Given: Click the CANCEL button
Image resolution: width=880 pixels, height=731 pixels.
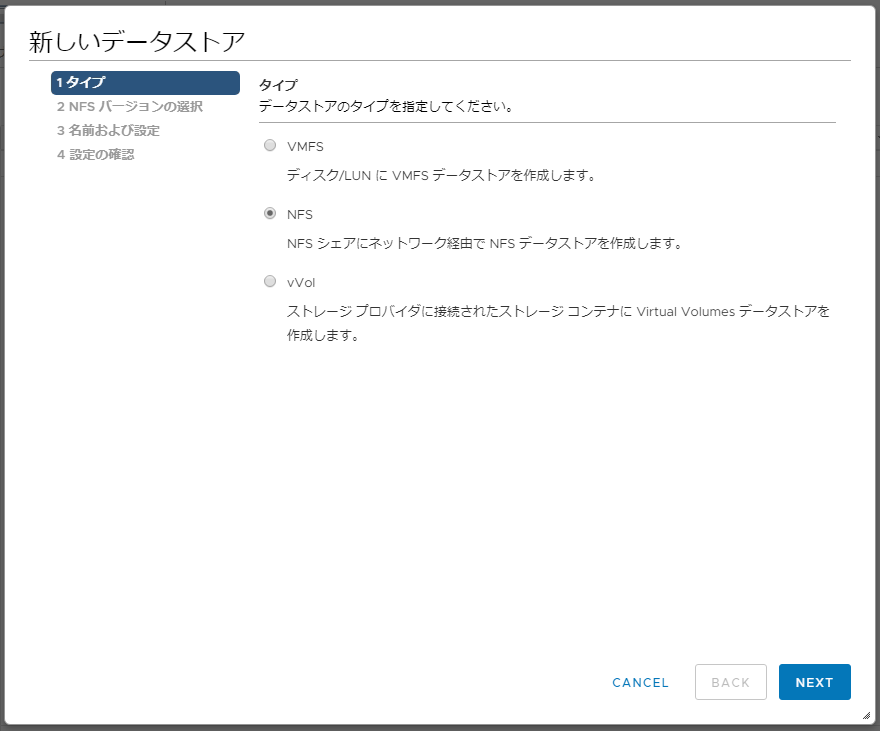Looking at the screenshot, I should coord(640,682).
